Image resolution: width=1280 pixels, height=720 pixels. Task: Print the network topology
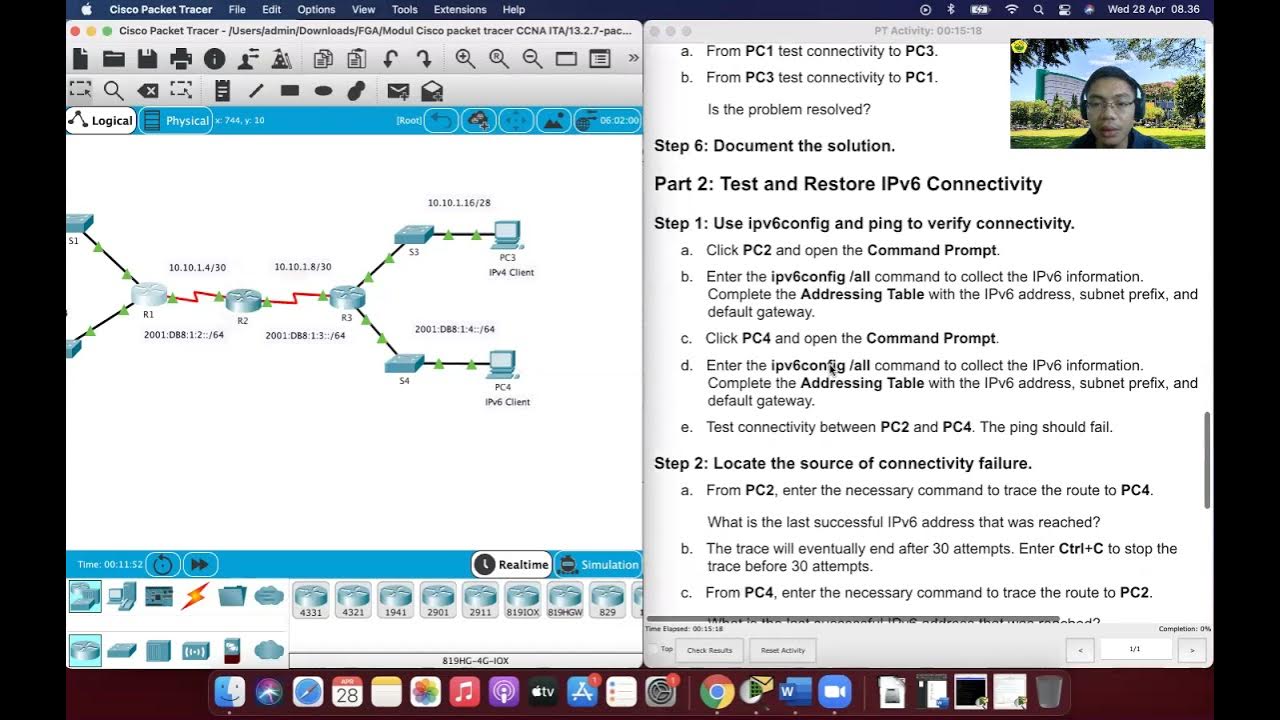181,59
